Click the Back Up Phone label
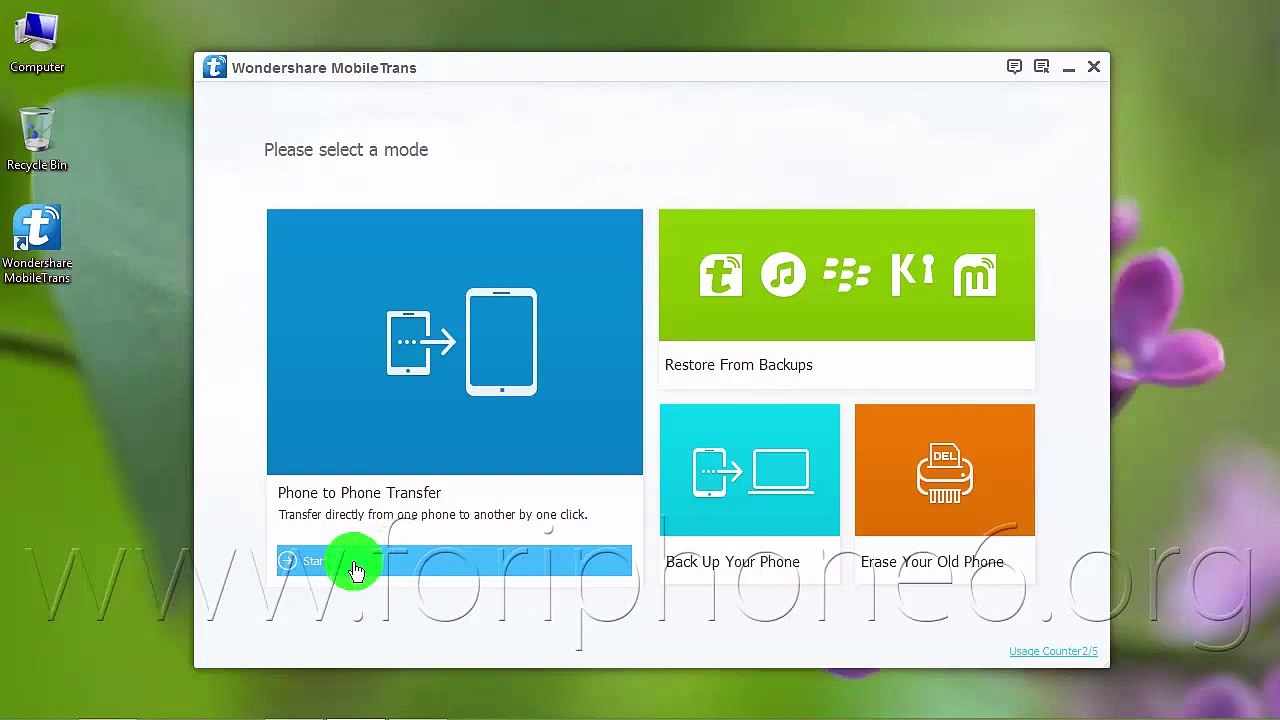 coord(732,562)
